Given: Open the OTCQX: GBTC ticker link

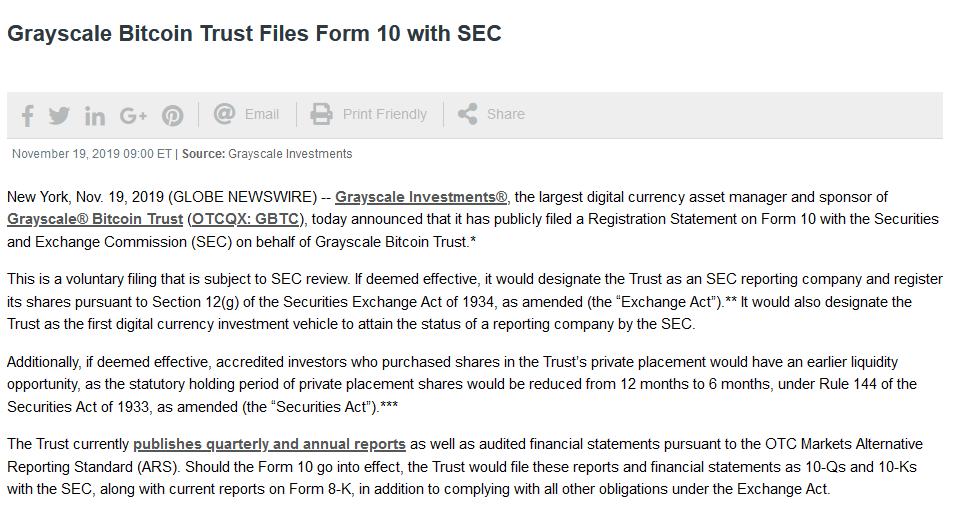Looking at the screenshot, I should point(245,218).
